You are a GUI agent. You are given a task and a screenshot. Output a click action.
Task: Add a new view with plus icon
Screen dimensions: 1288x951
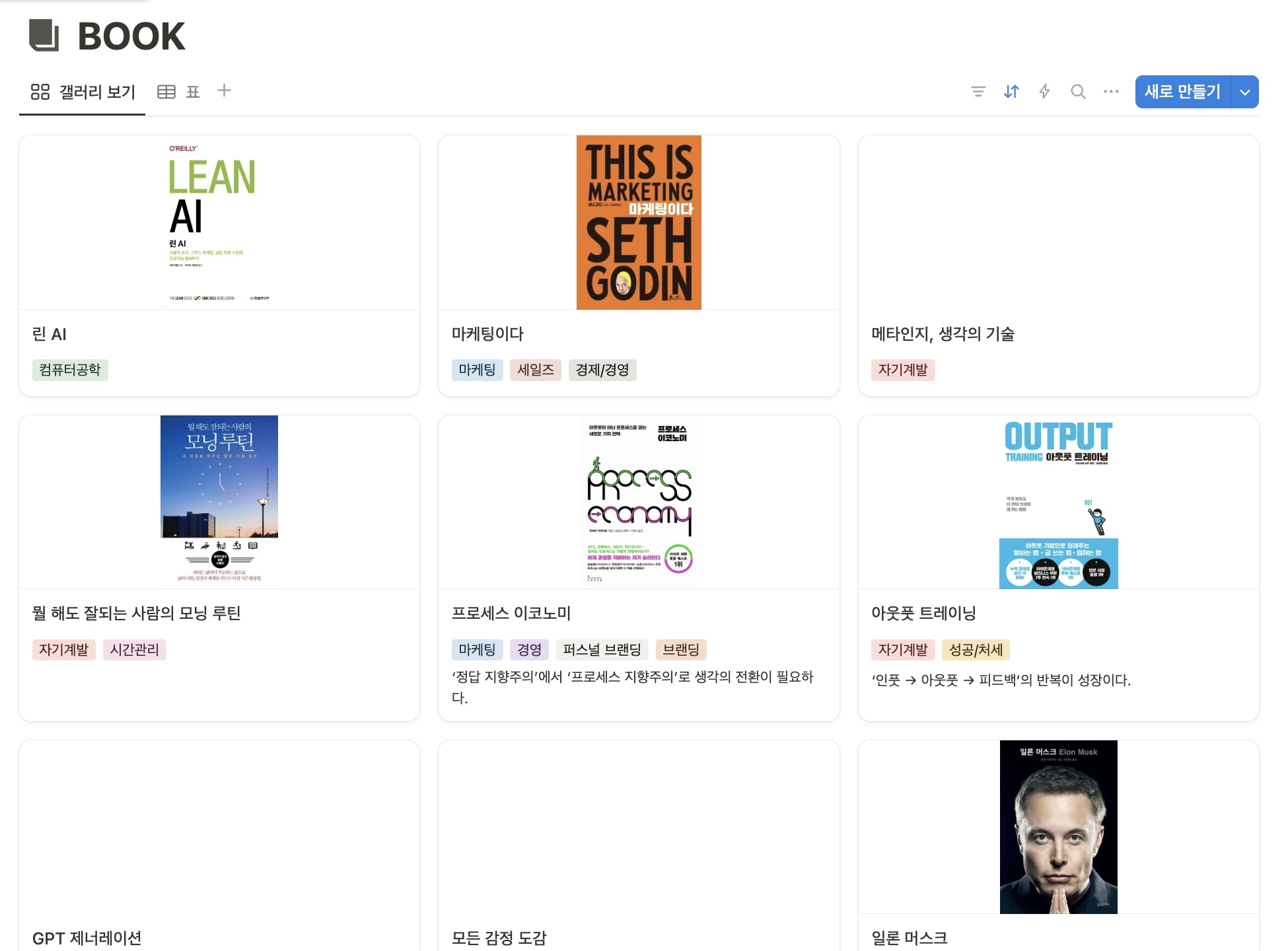click(224, 90)
